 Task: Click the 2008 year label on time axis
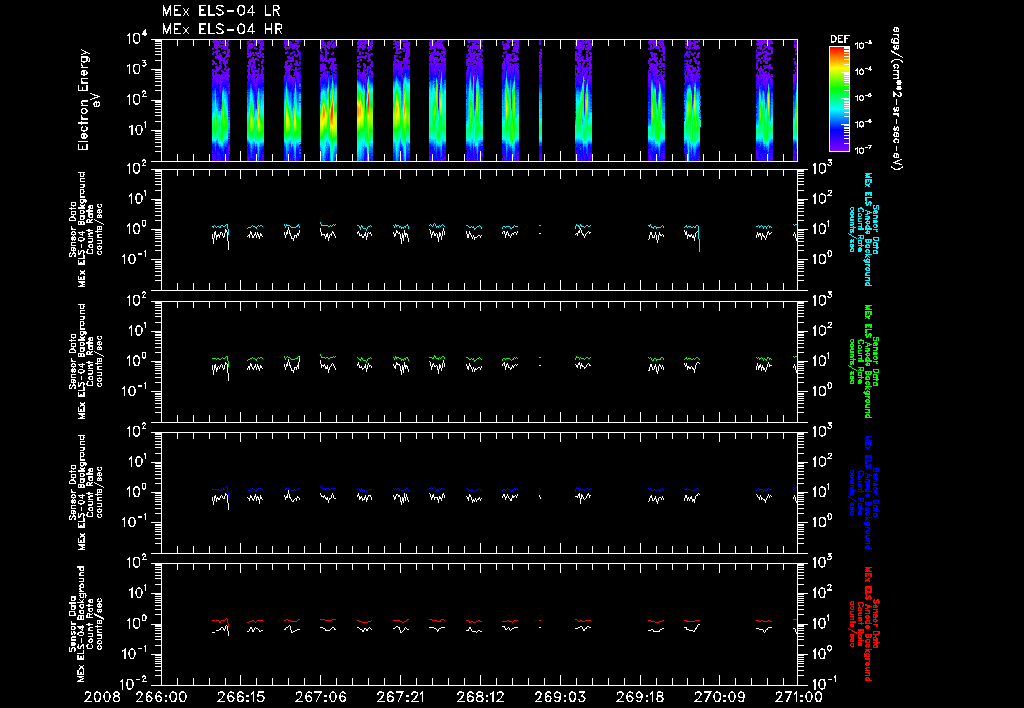click(102, 698)
